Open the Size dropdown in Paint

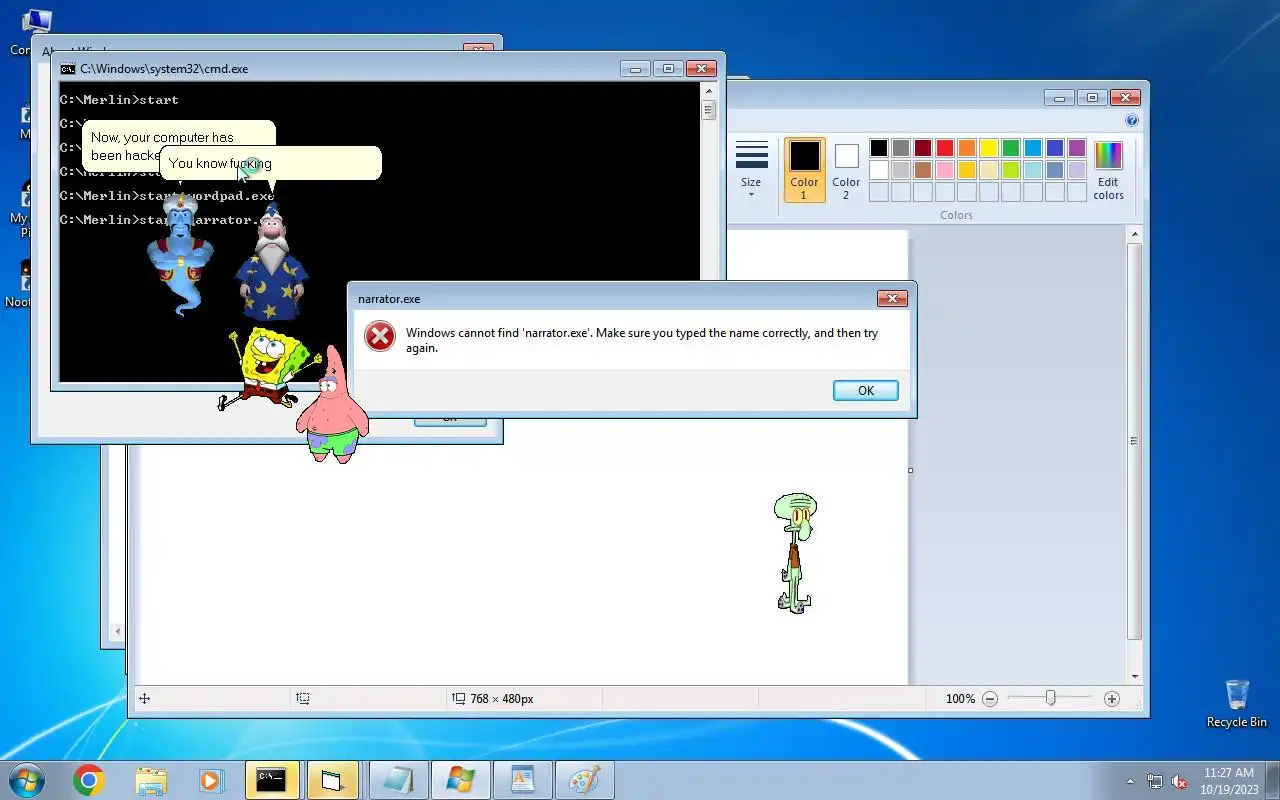click(751, 170)
